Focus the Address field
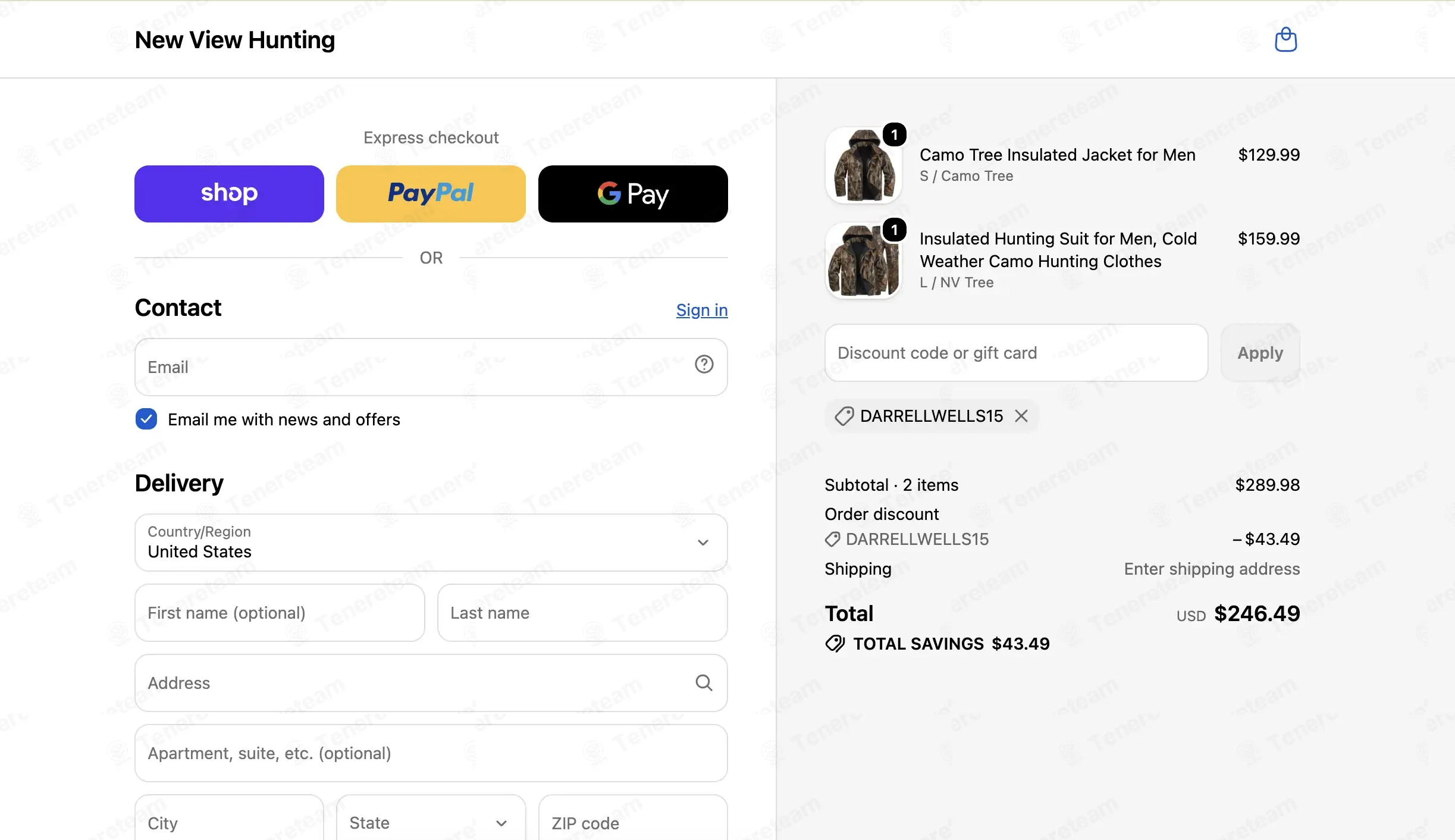Viewport: 1455px width, 840px height. [x=431, y=683]
